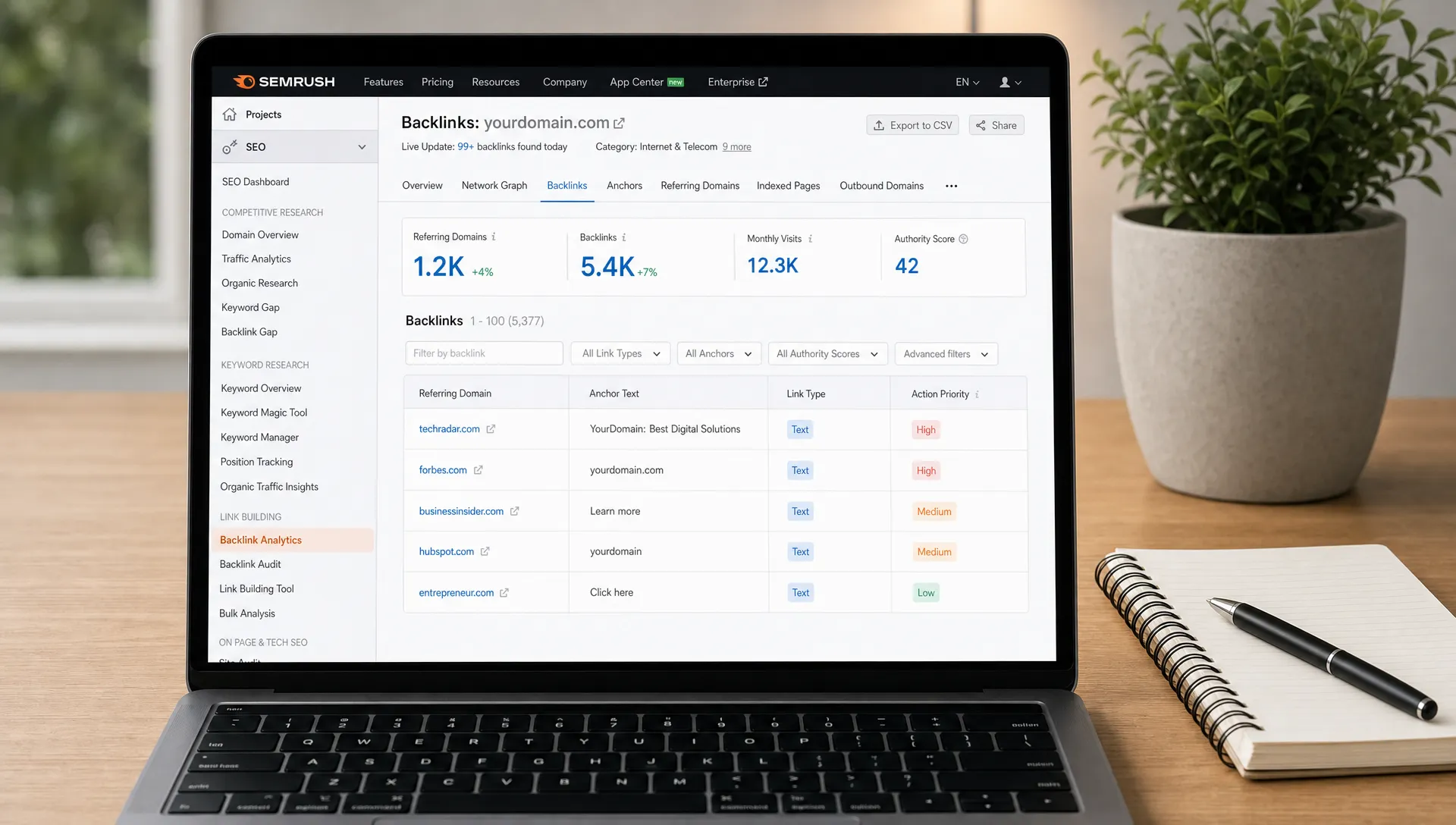Image resolution: width=1456 pixels, height=825 pixels.
Task: Open Organic Research in sidebar
Action: pos(259,284)
